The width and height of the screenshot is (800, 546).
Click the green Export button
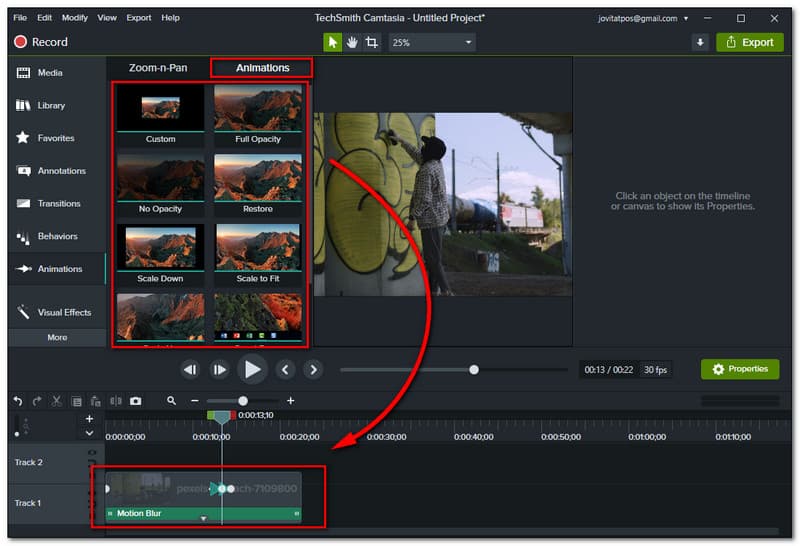point(749,42)
